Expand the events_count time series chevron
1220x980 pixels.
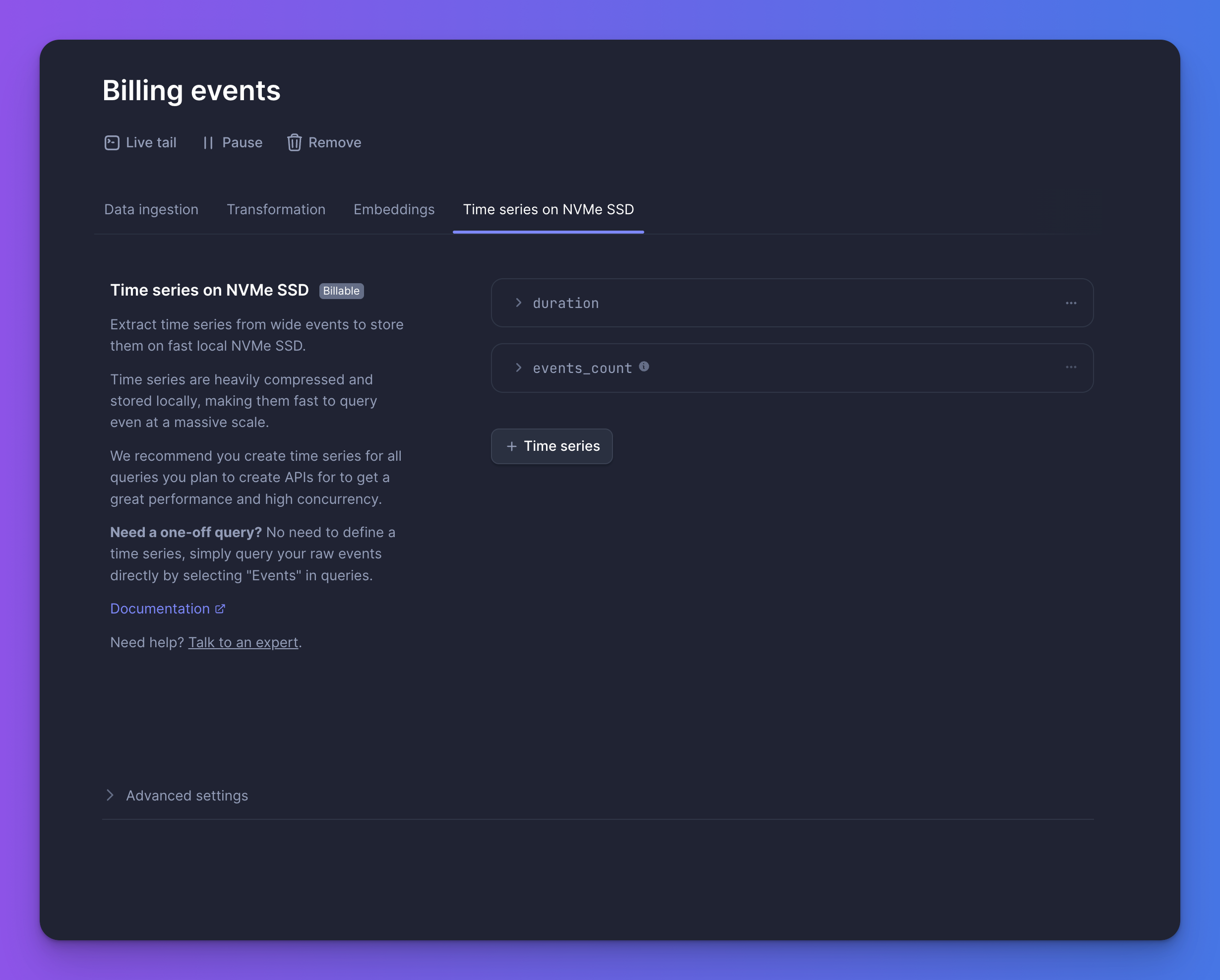518,368
